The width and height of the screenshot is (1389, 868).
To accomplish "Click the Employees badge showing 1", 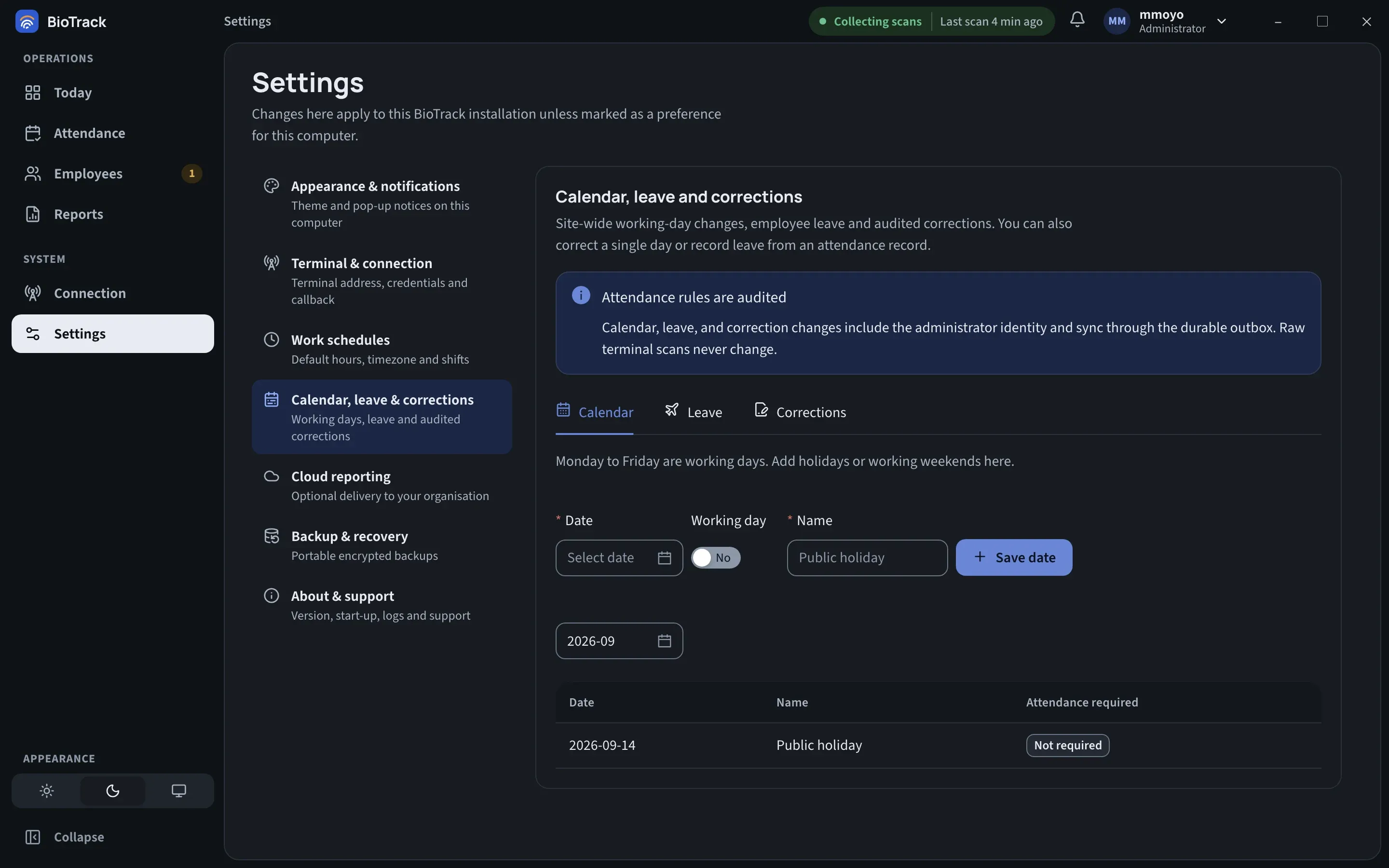I will [x=191, y=174].
